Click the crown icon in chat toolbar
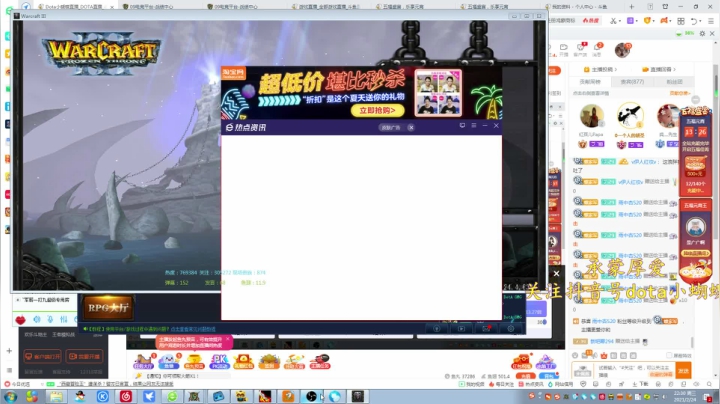 tap(604, 355)
